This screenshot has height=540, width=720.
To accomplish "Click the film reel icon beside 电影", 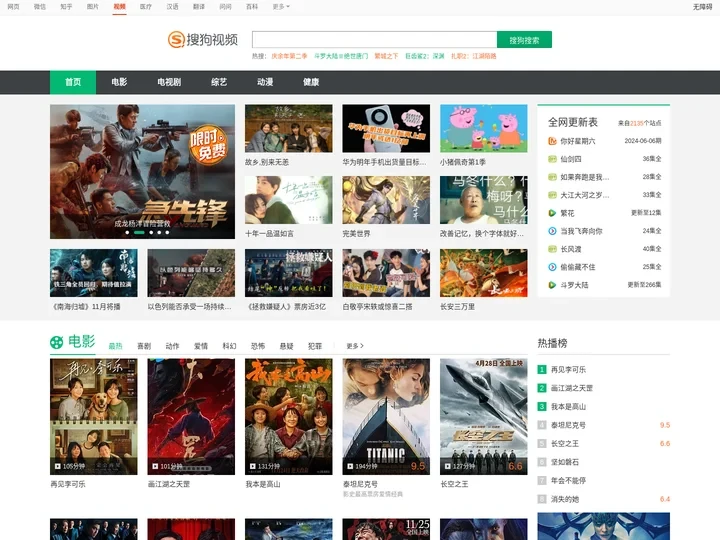I will click(x=56, y=342).
